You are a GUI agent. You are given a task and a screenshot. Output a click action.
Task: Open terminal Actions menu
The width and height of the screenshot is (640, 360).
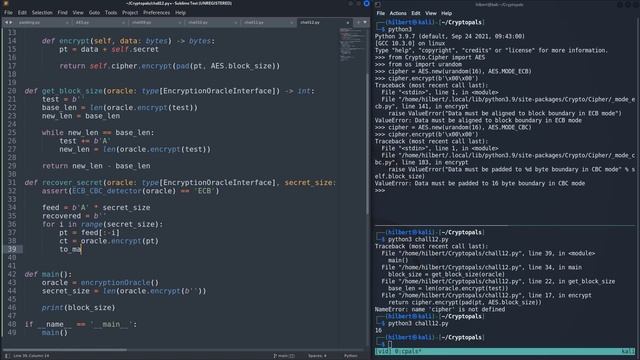coord(398,13)
